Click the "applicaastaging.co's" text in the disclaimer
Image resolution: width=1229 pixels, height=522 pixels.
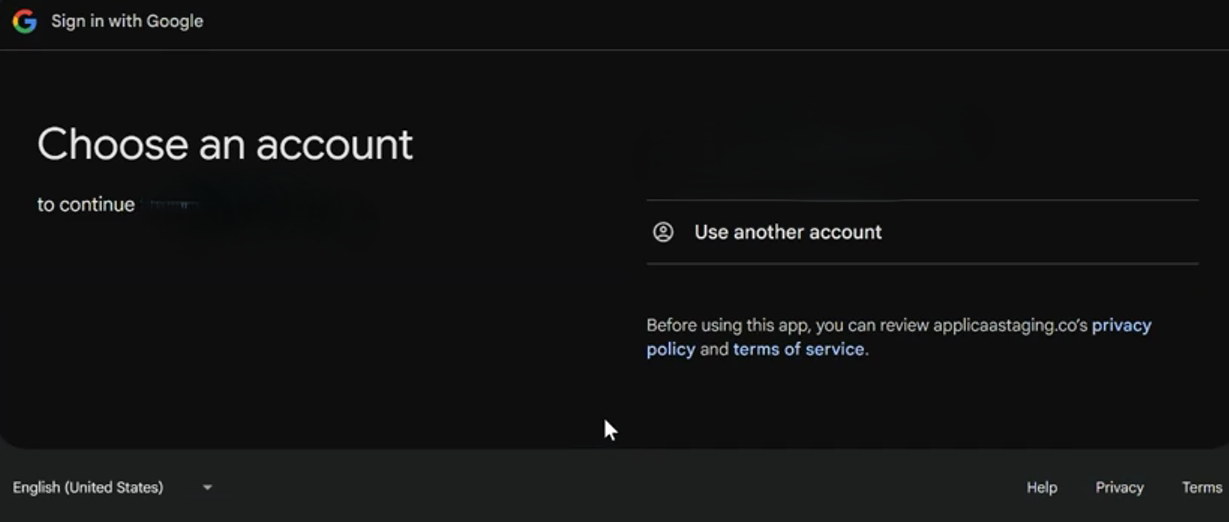[x=1009, y=325]
